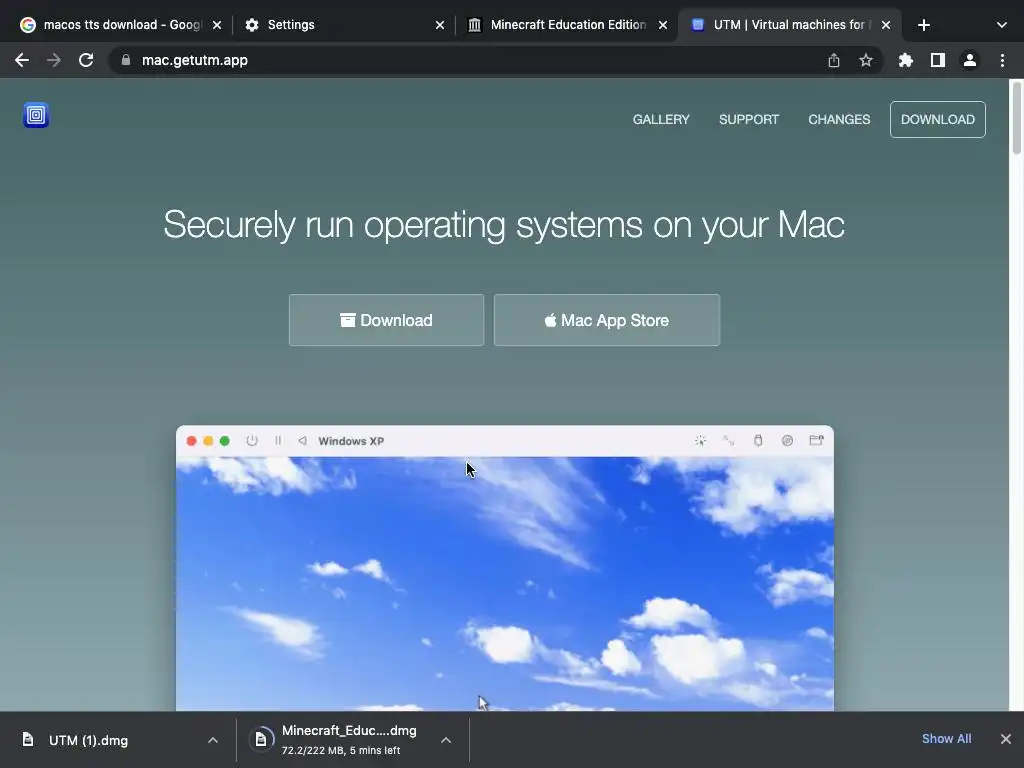
Task: Click the resize arrows icon in the Windows XP toolbar
Action: click(x=728, y=441)
